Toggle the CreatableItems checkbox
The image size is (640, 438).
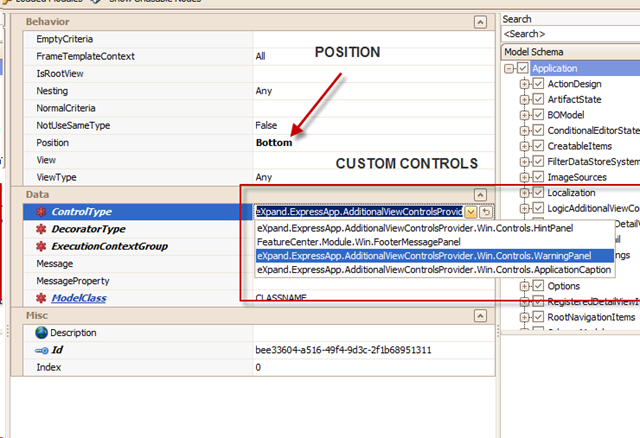(x=538, y=146)
